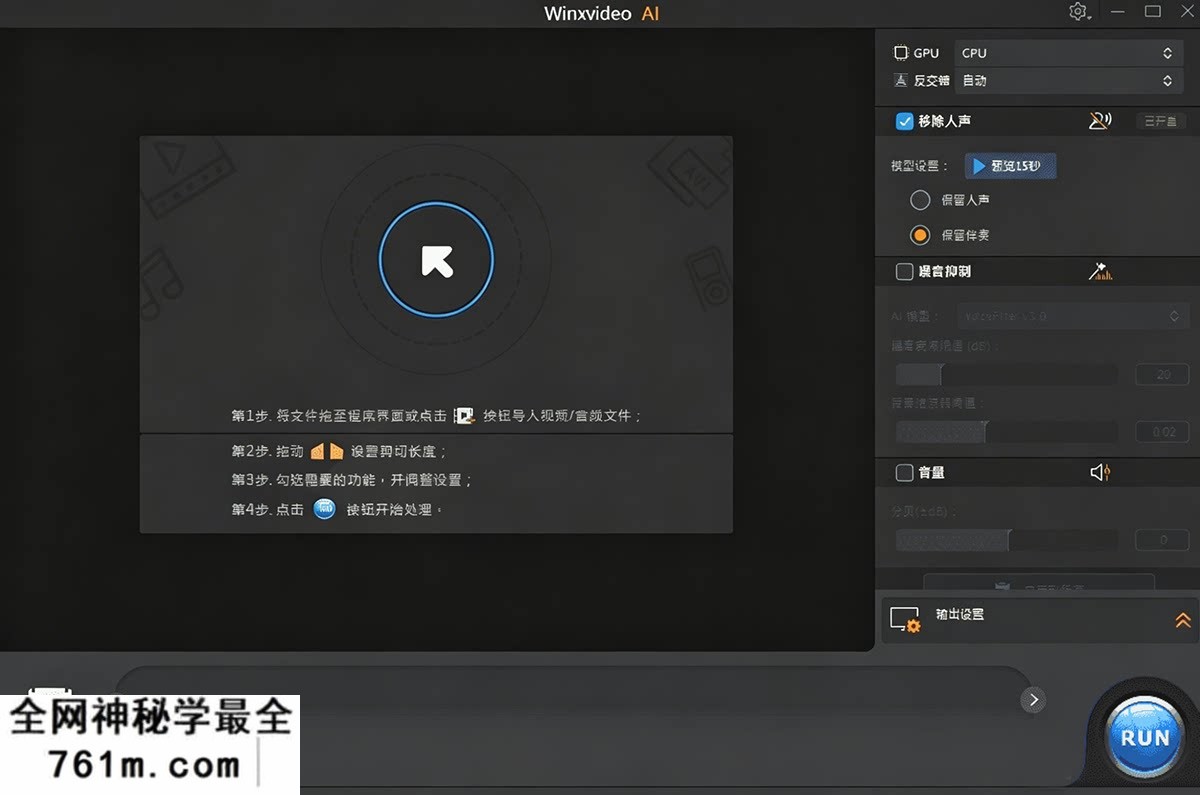Open the settings gear in title bar
The image size is (1200, 795).
pos(1078,12)
